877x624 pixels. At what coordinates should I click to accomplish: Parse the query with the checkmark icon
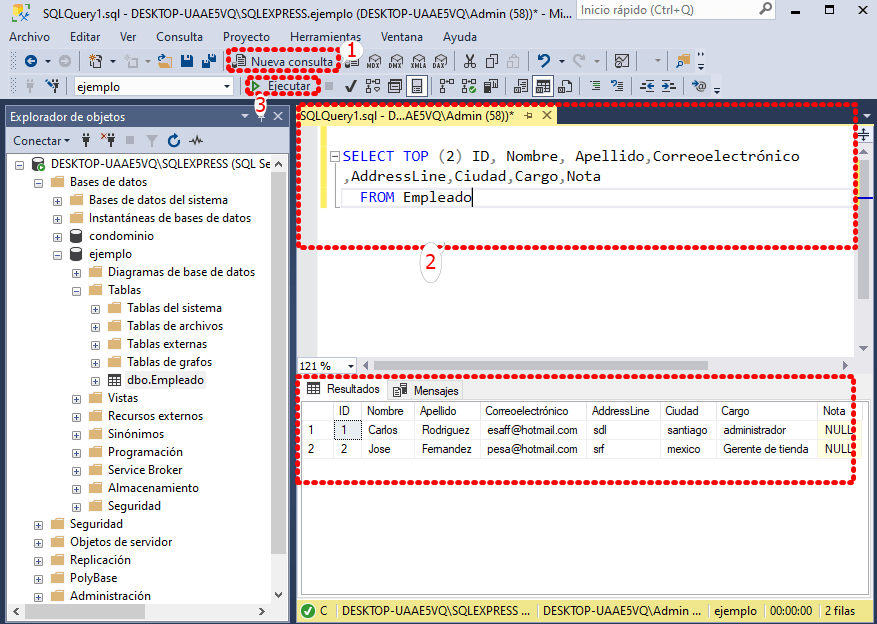350,85
